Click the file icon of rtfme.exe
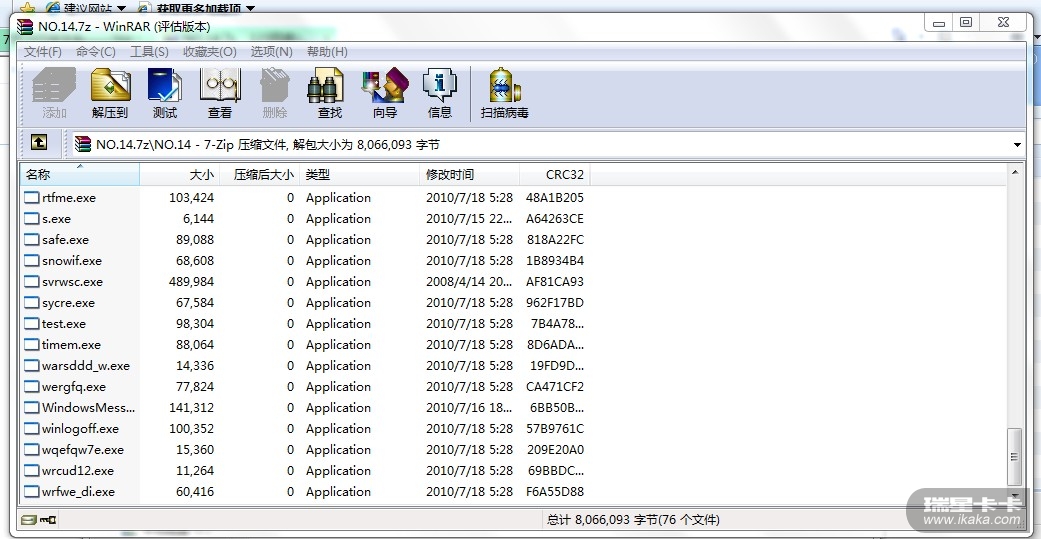 (x=32, y=197)
